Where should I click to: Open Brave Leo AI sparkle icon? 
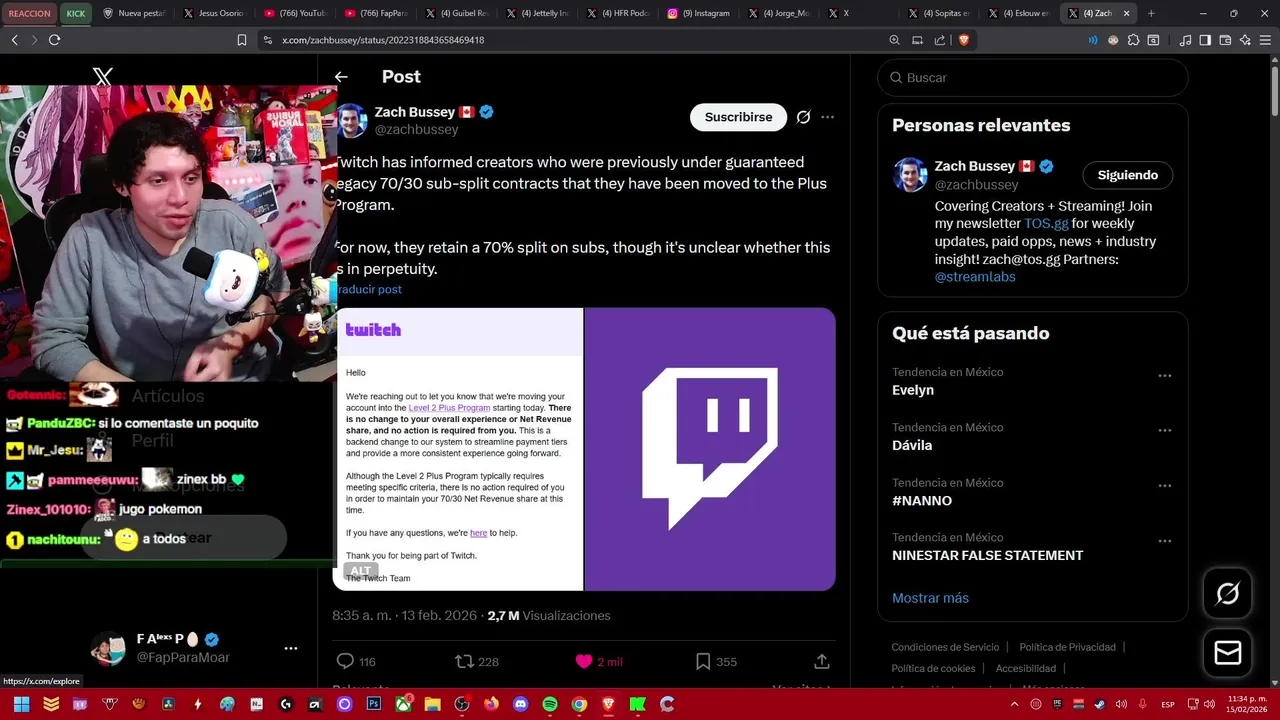[x=1245, y=40]
